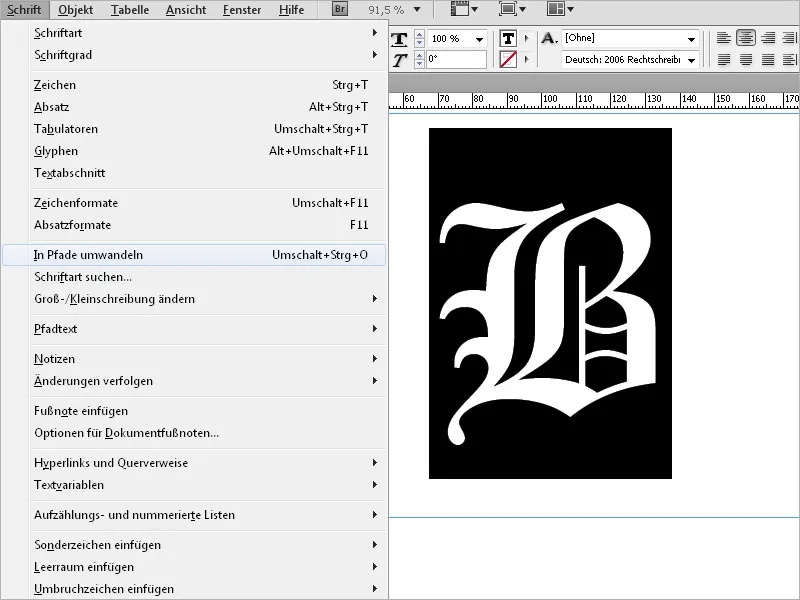Justify text with last line right
This screenshot has height=600, width=800.
tap(768, 60)
